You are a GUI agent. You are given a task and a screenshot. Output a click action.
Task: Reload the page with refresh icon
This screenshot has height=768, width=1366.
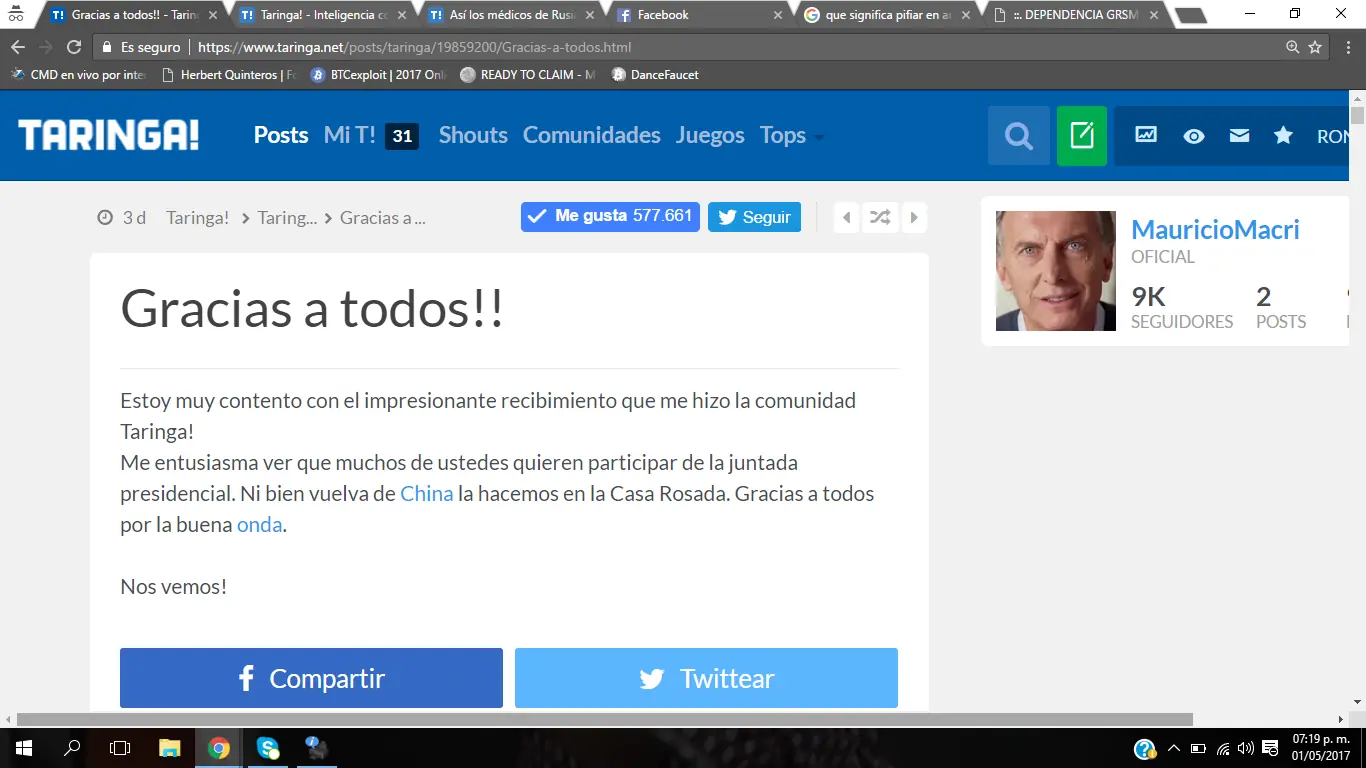(x=73, y=47)
